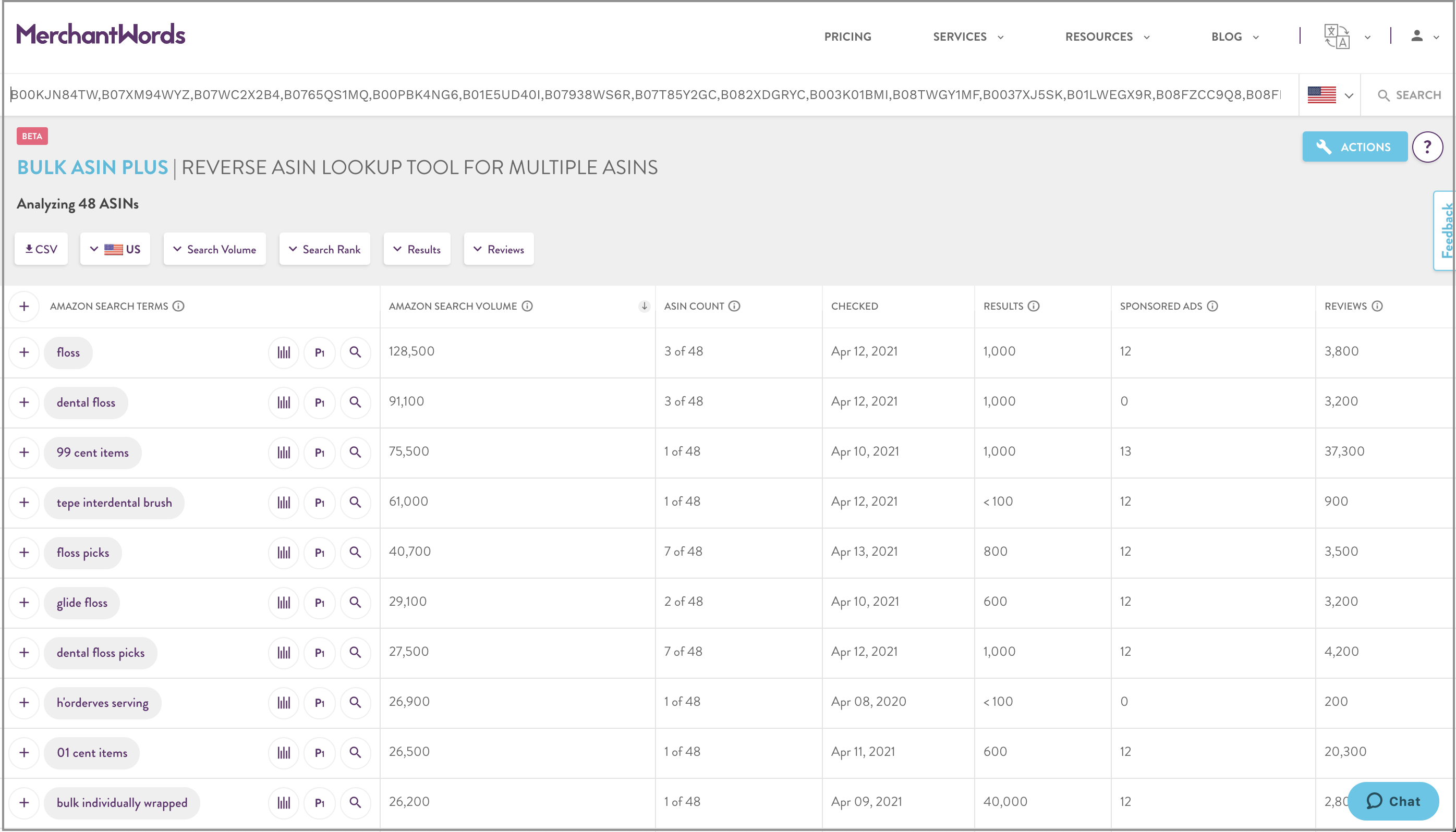Expand all rows via header plus button

point(24,307)
